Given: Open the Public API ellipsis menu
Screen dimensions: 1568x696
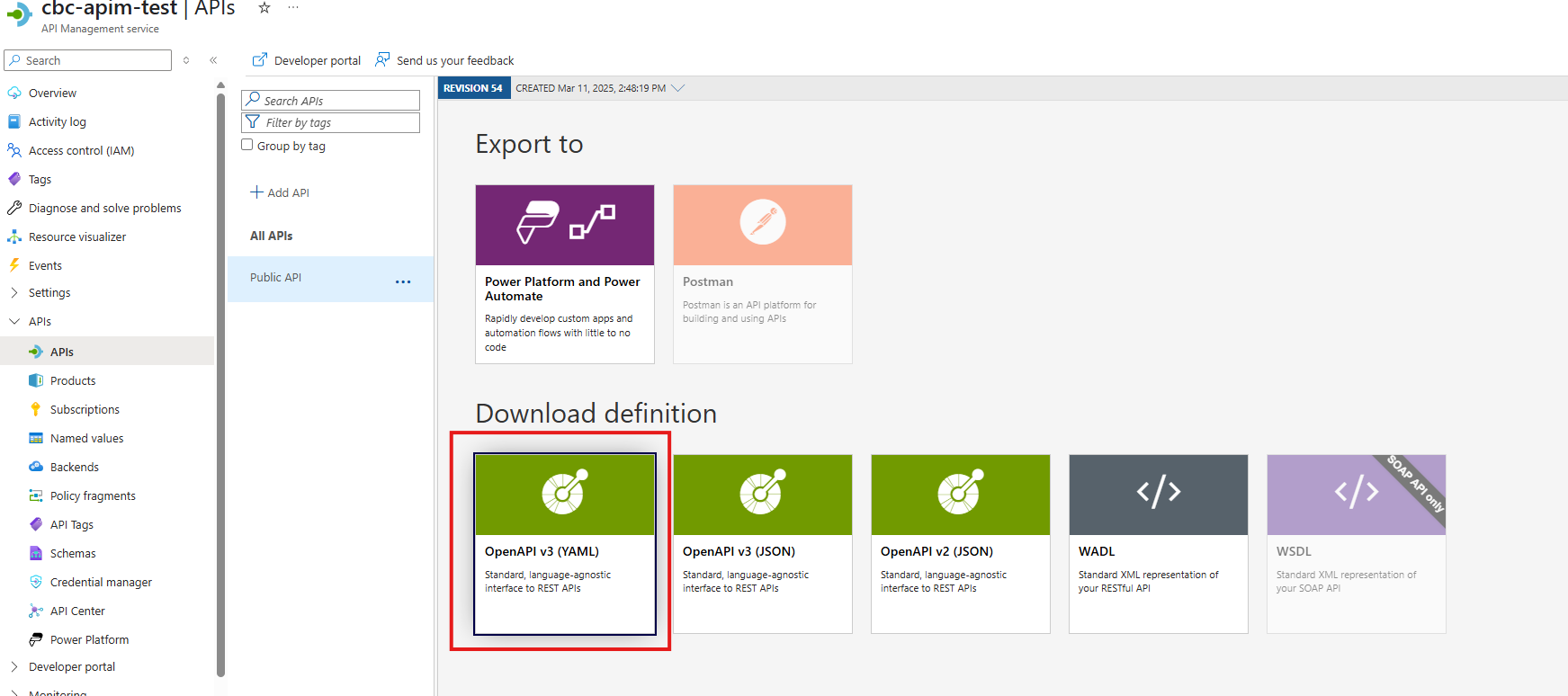Looking at the screenshot, I should pyautogui.click(x=403, y=281).
